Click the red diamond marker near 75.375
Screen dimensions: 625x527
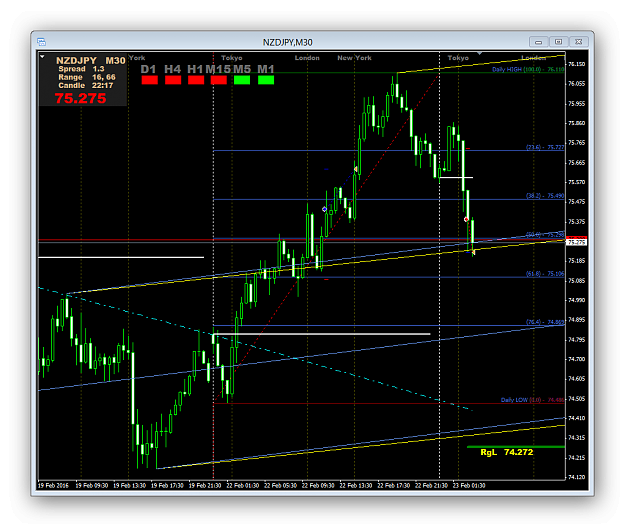[466, 220]
